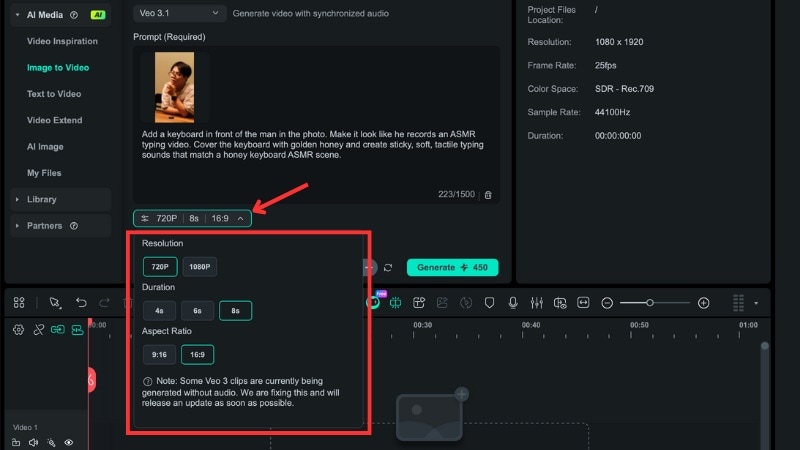Select 720P resolution

point(160,267)
